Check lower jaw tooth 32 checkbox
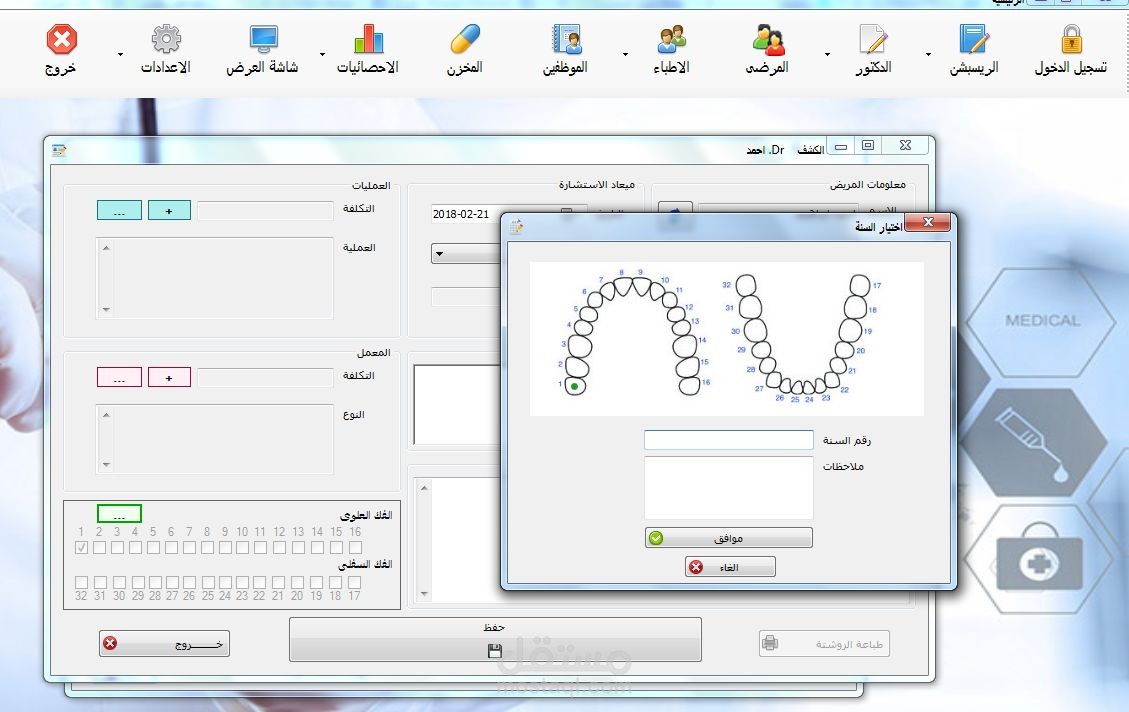 click(x=81, y=582)
